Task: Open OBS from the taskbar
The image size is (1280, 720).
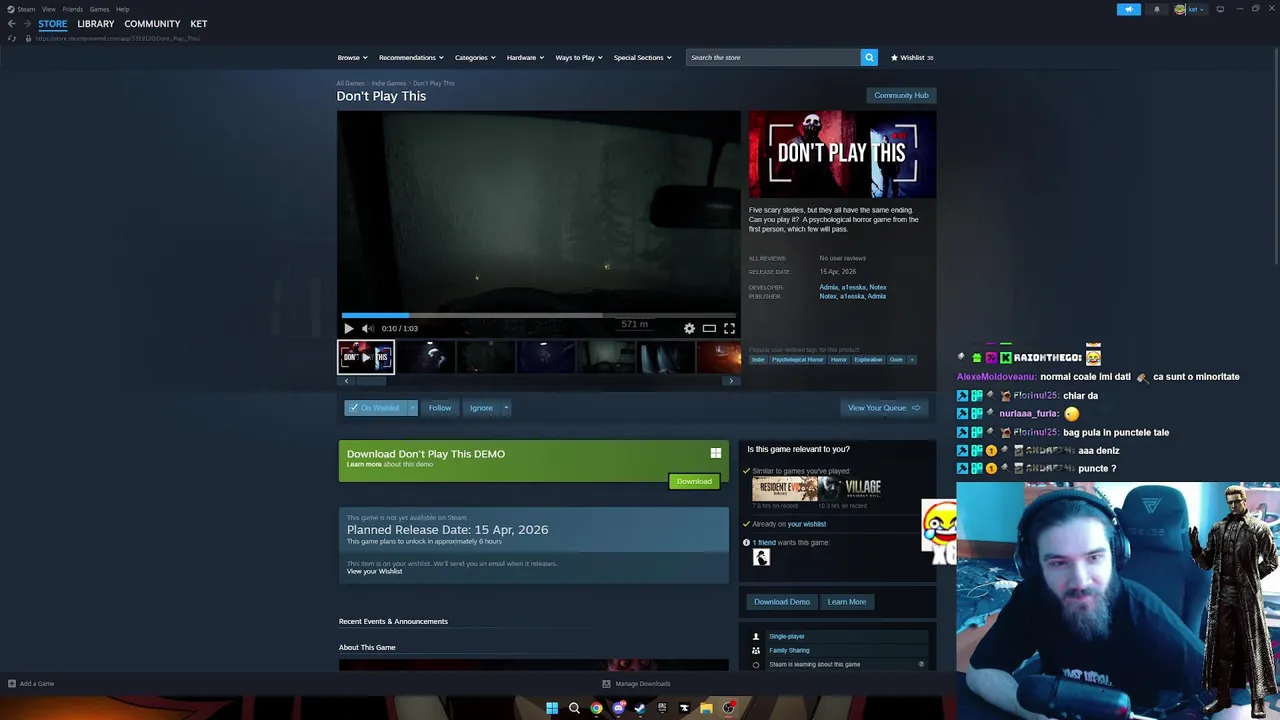Action: pyautogui.click(x=728, y=708)
